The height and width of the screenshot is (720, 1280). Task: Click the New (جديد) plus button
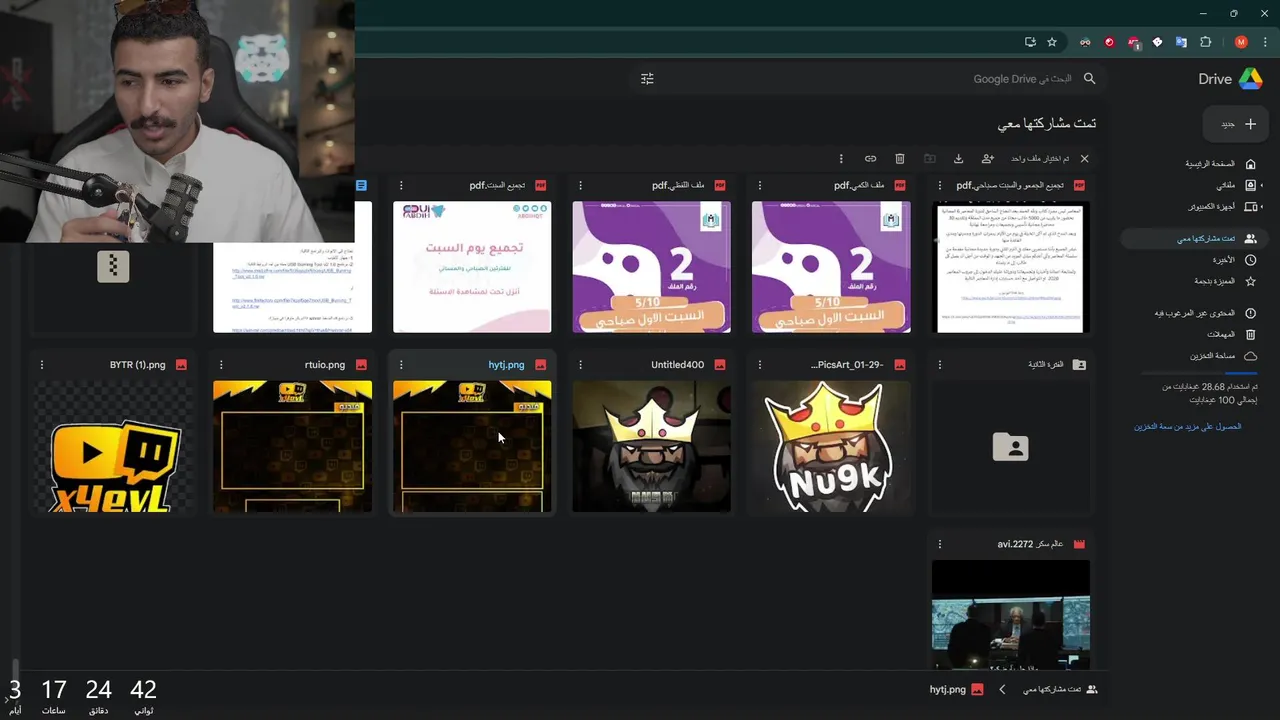click(x=1238, y=124)
